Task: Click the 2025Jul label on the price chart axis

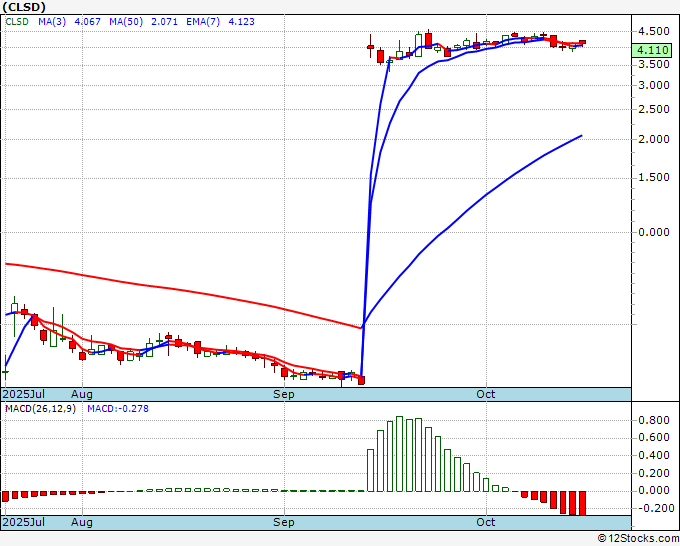Action: [x=24, y=394]
